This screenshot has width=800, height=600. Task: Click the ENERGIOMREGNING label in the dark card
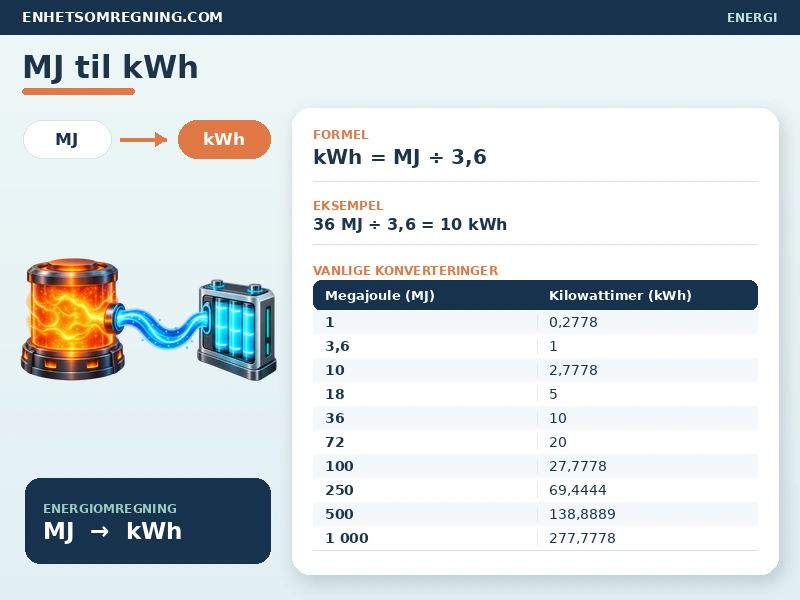tap(110, 509)
